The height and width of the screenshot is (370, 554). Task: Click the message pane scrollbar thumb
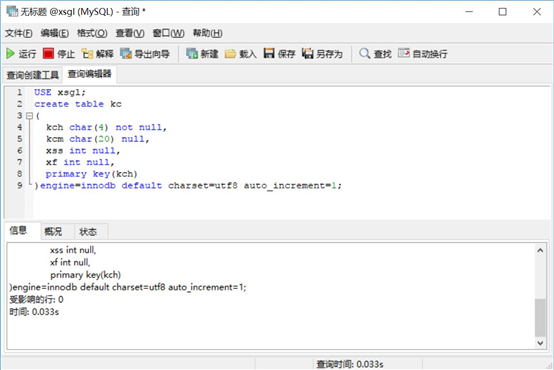540,317
